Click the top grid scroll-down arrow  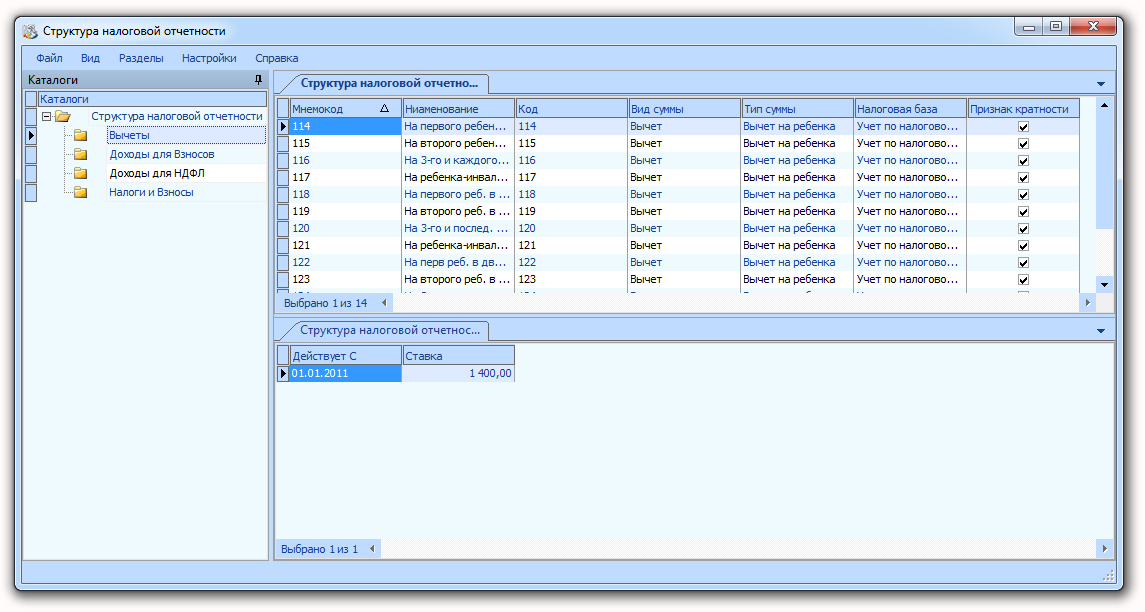(1104, 285)
